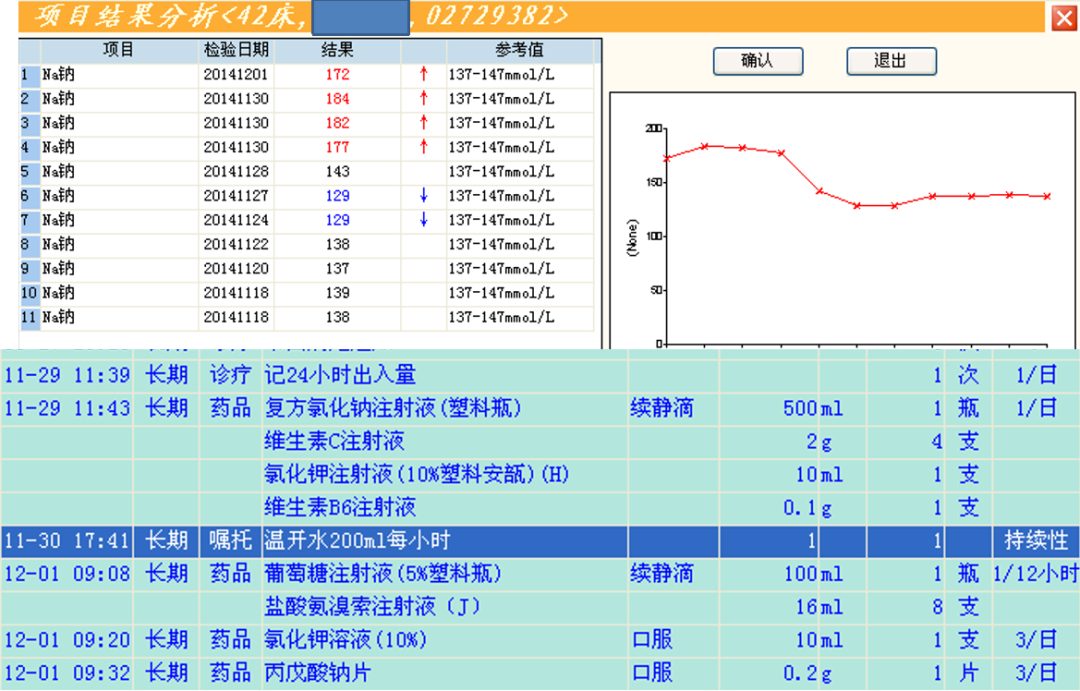Select the highlighted 温开水200ml每小时 order row
Image resolution: width=1080 pixels, height=691 pixels.
point(356,541)
